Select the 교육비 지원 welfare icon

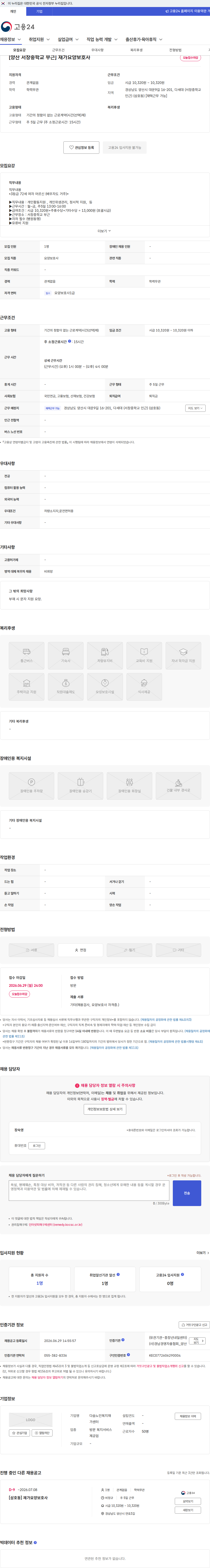point(144,656)
